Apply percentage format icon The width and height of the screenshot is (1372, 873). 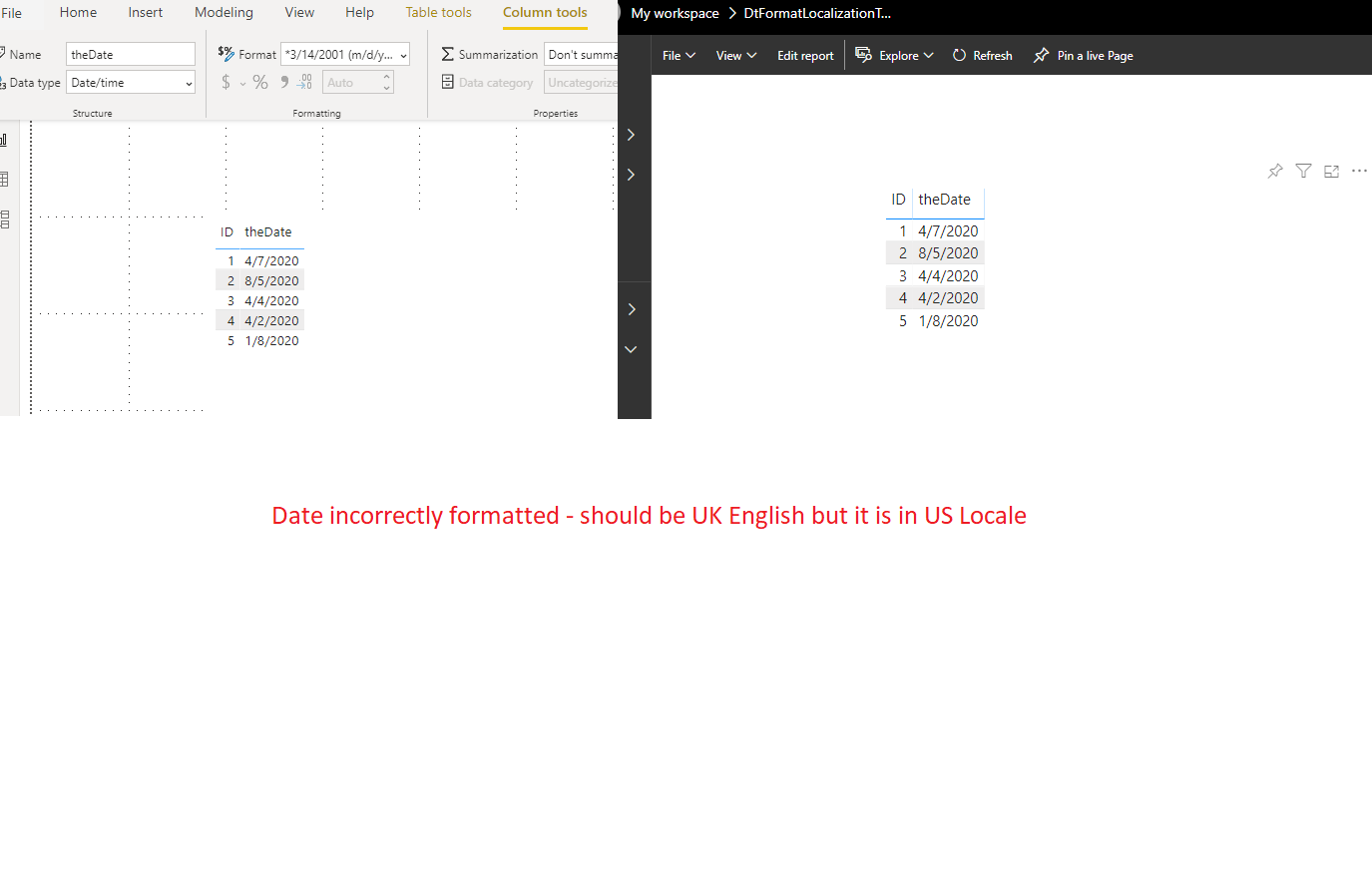click(x=260, y=82)
